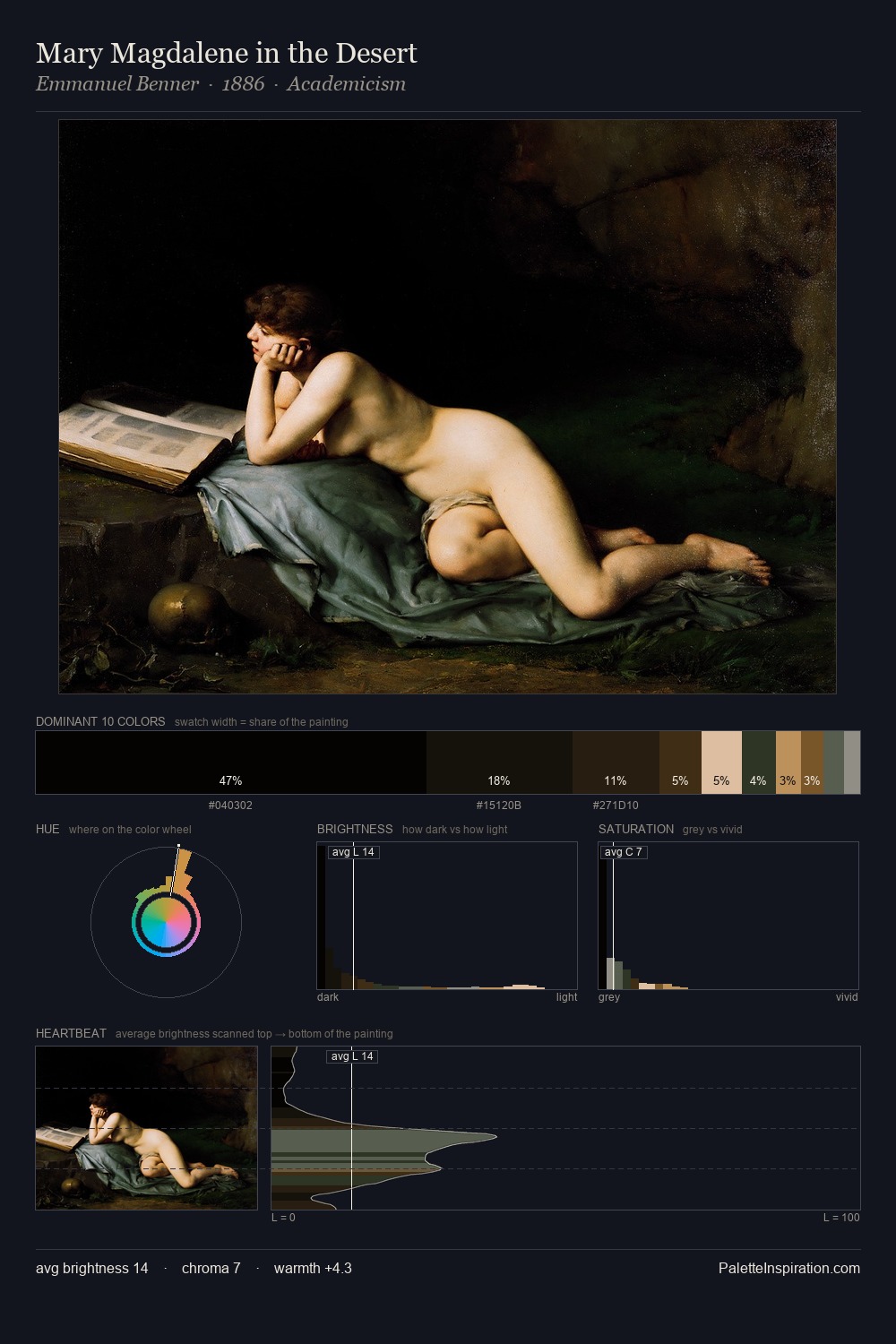Click the hue color wheel
This screenshot has height=1344, width=896.
pos(166,922)
